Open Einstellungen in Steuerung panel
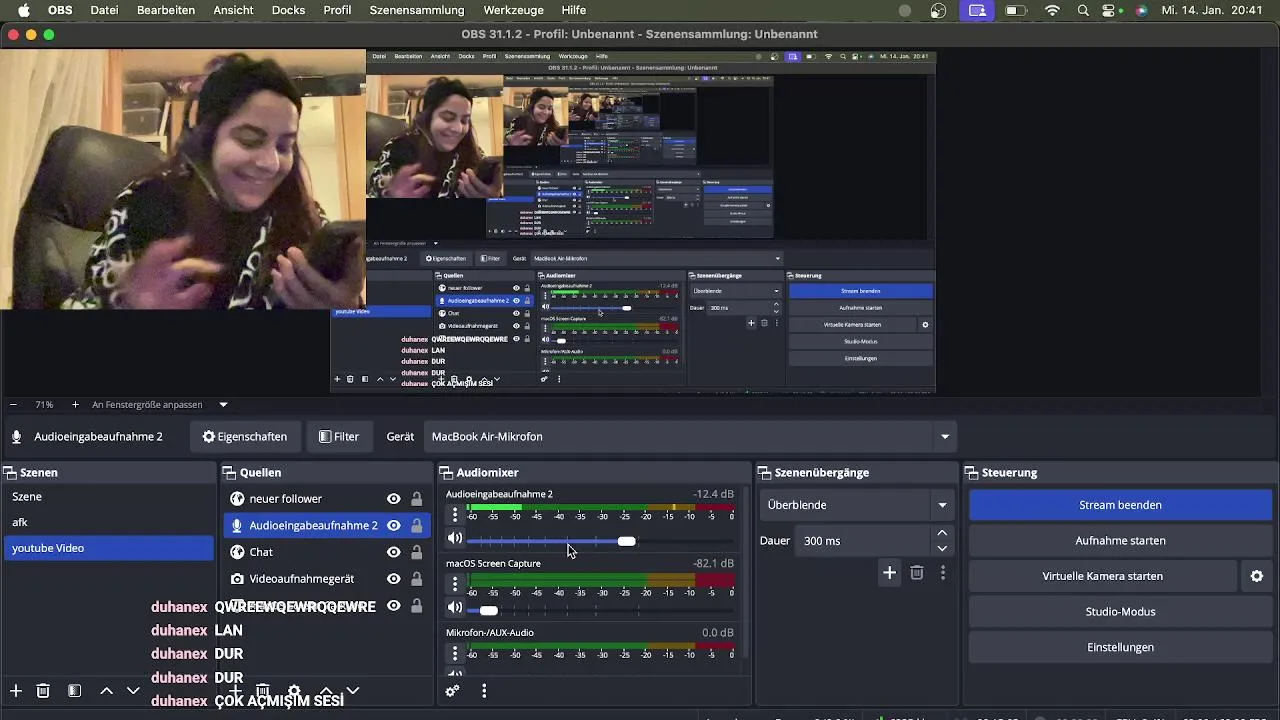The height and width of the screenshot is (720, 1280). coord(1120,647)
